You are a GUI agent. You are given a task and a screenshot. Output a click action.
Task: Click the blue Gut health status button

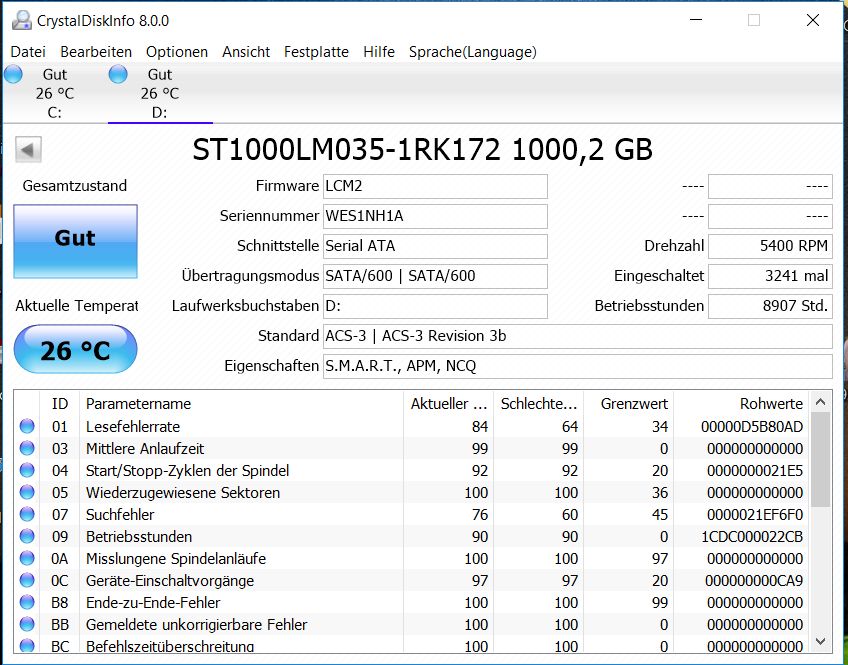pos(74,240)
